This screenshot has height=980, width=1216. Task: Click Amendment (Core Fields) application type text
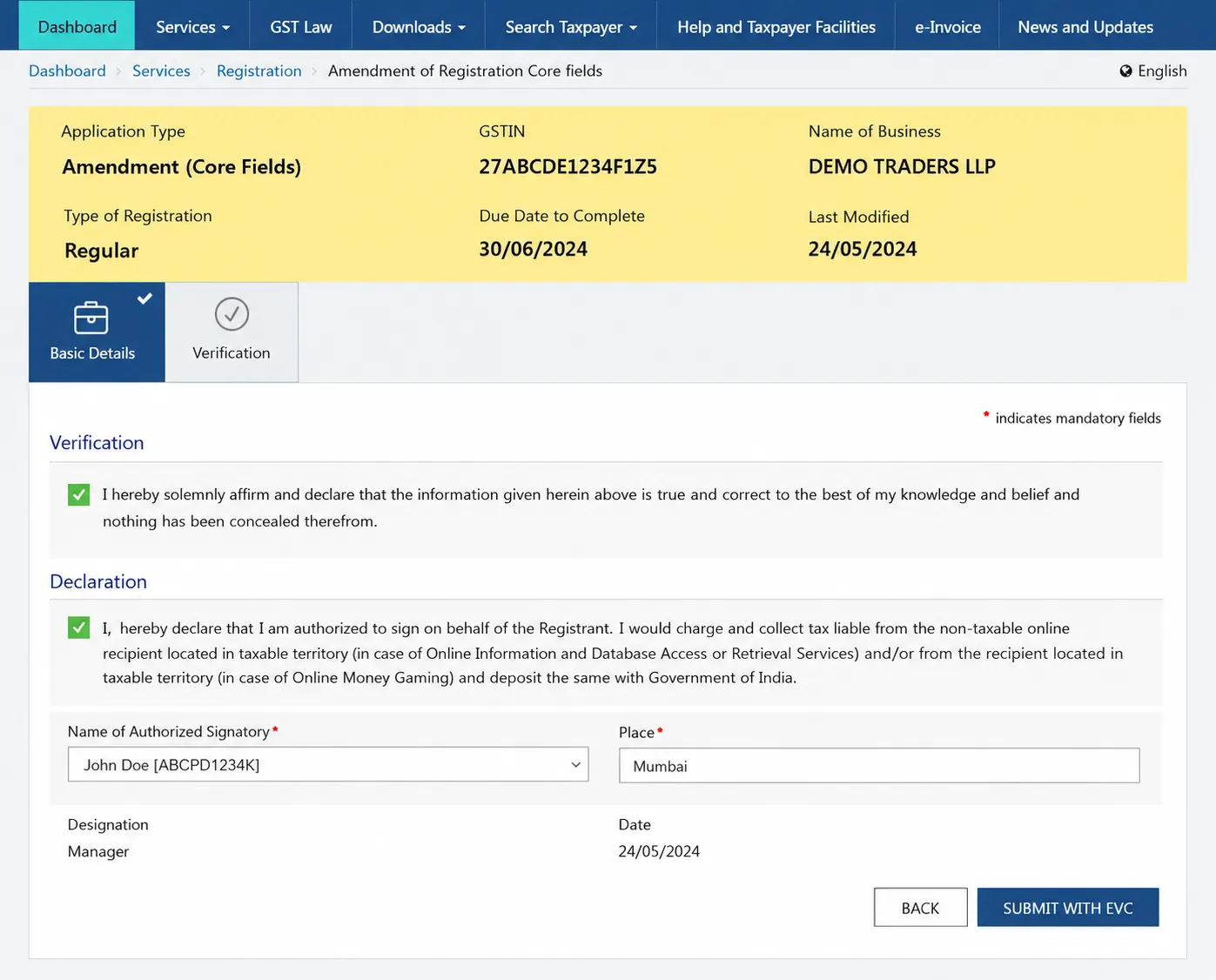click(x=181, y=166)
